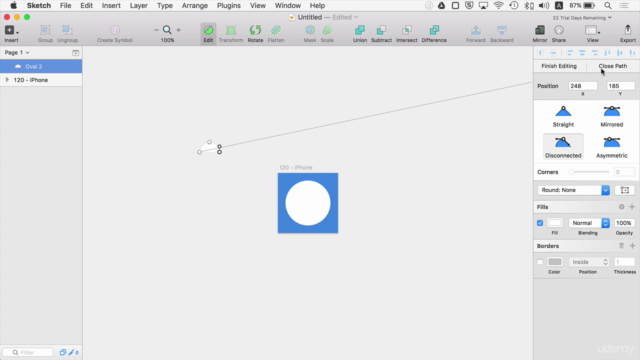Viewport: 640px width, 360px height.
Task: Open the Blending Normal dropdown
Action: [589, 223]
